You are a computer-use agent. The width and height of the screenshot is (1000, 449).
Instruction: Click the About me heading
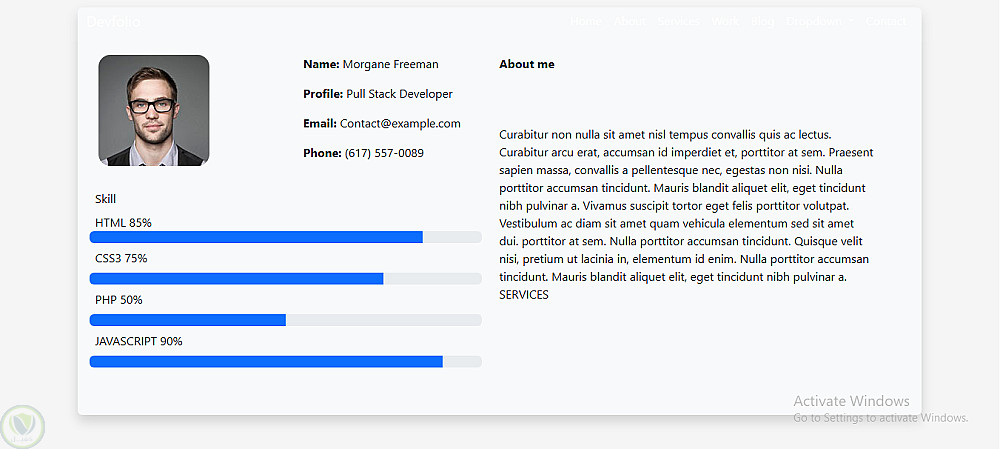[526, 65]
